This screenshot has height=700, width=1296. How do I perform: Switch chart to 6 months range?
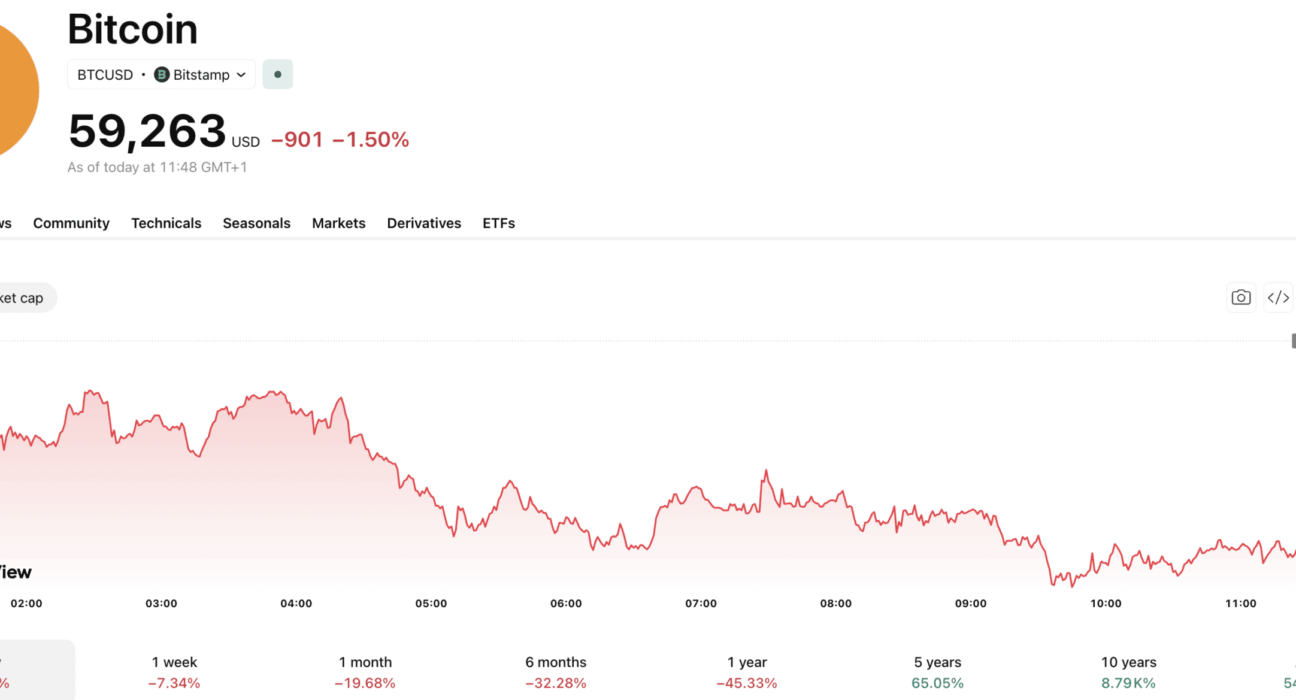click(556, 672)
